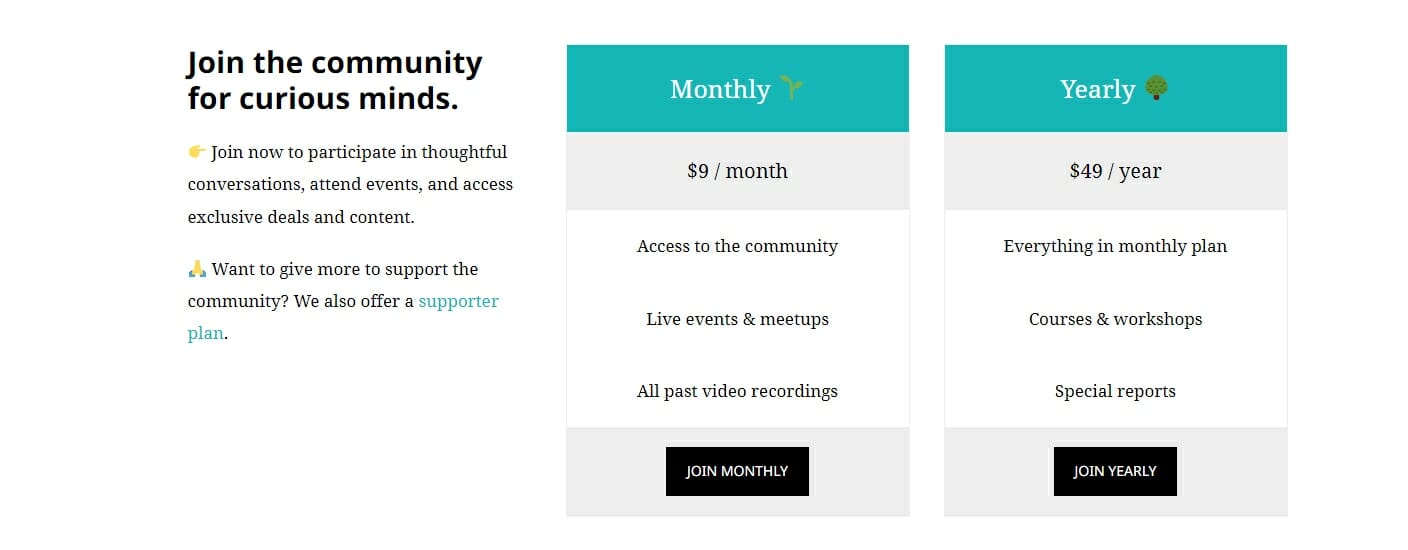
Task: Open the supporter plan link
Action: pyautogui.click(x=343, y=317)
